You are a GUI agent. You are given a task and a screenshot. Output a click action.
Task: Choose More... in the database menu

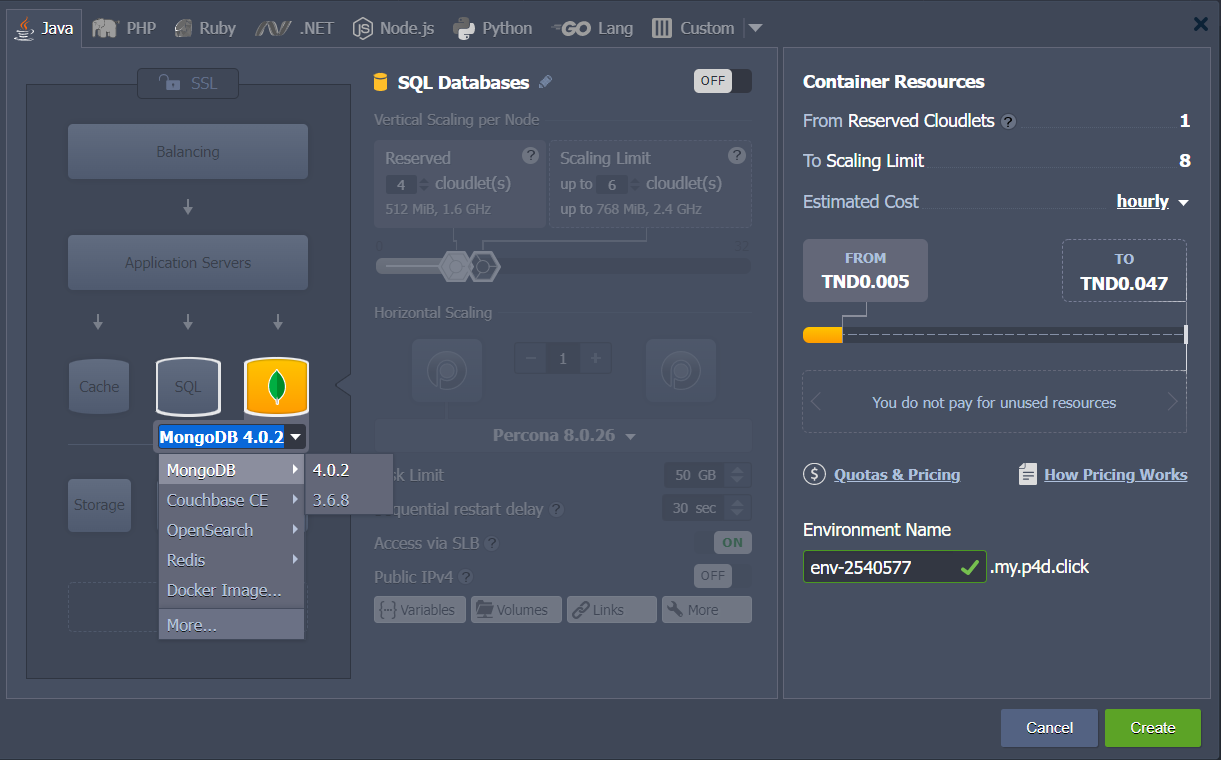click(x=232, y=625)
